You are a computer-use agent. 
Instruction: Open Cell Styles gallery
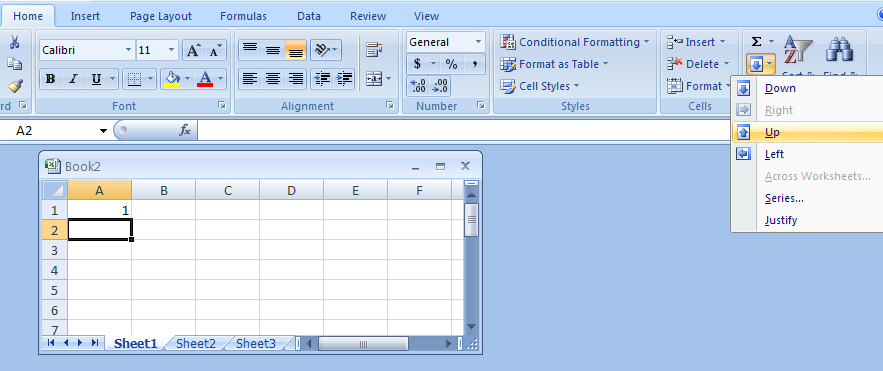click(x=540, y=86)
